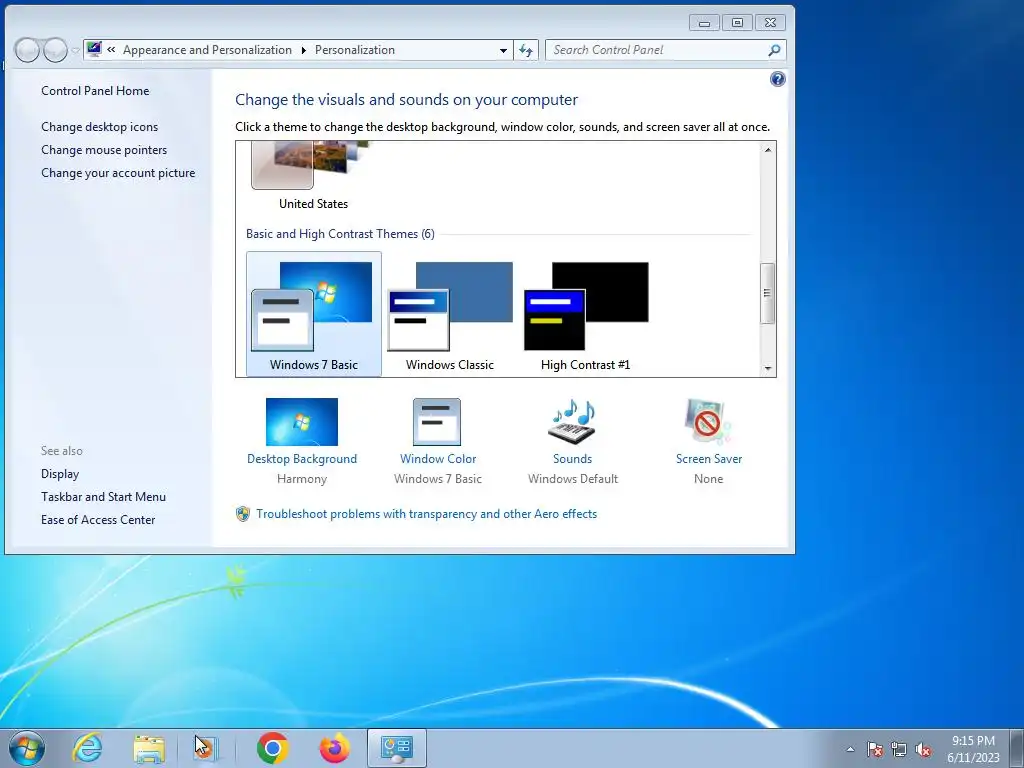Click the double chevron in address bar

point(112,50)
